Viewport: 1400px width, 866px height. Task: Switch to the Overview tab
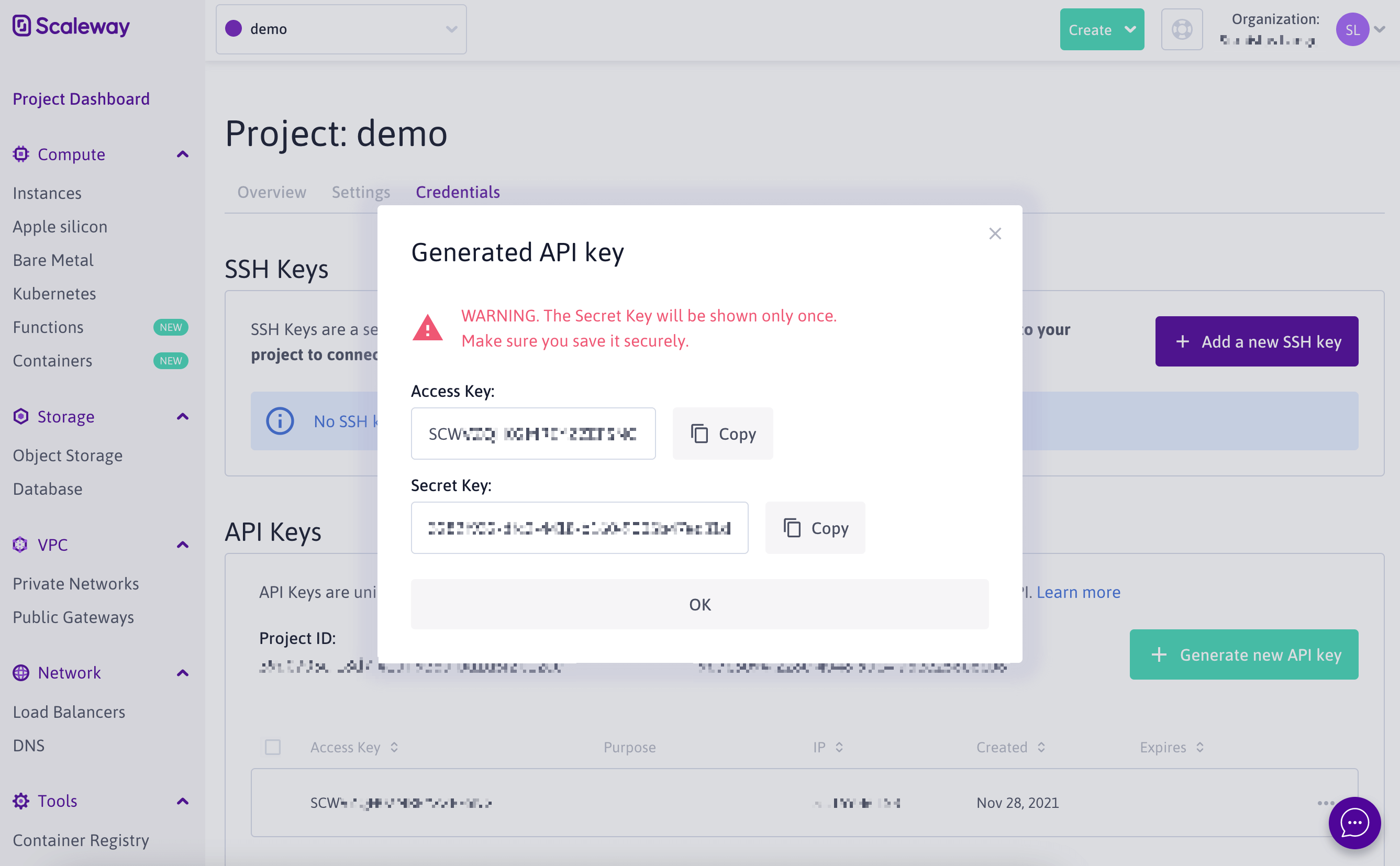click(271, 193)
